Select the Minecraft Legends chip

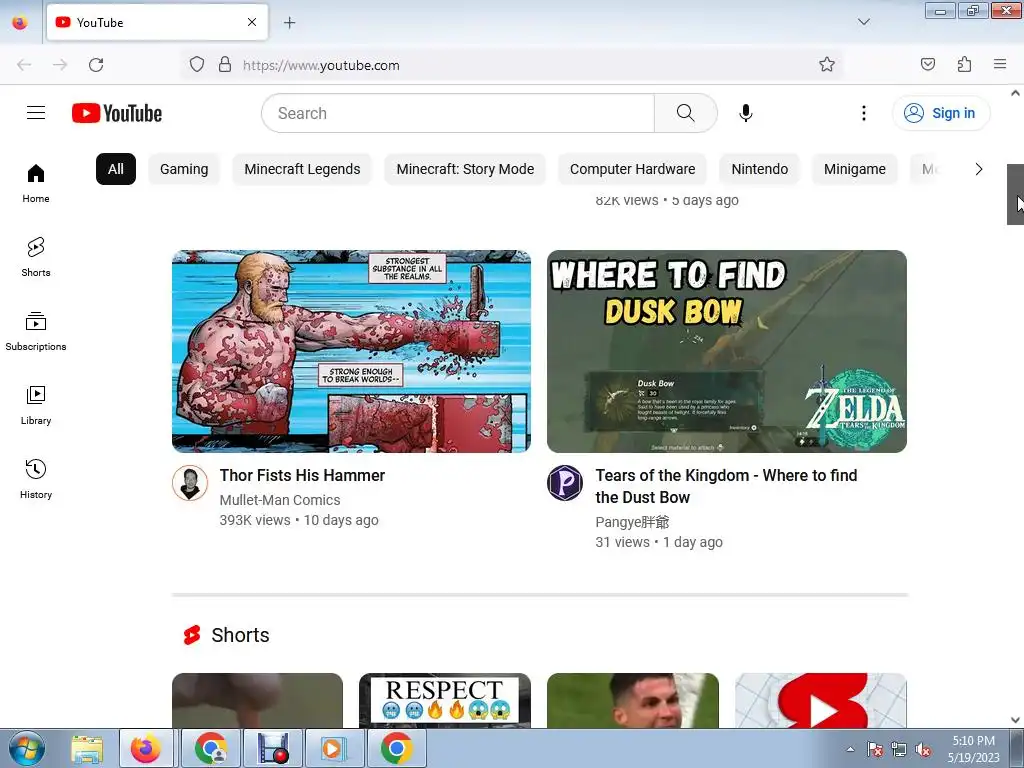tap(302, 169)
